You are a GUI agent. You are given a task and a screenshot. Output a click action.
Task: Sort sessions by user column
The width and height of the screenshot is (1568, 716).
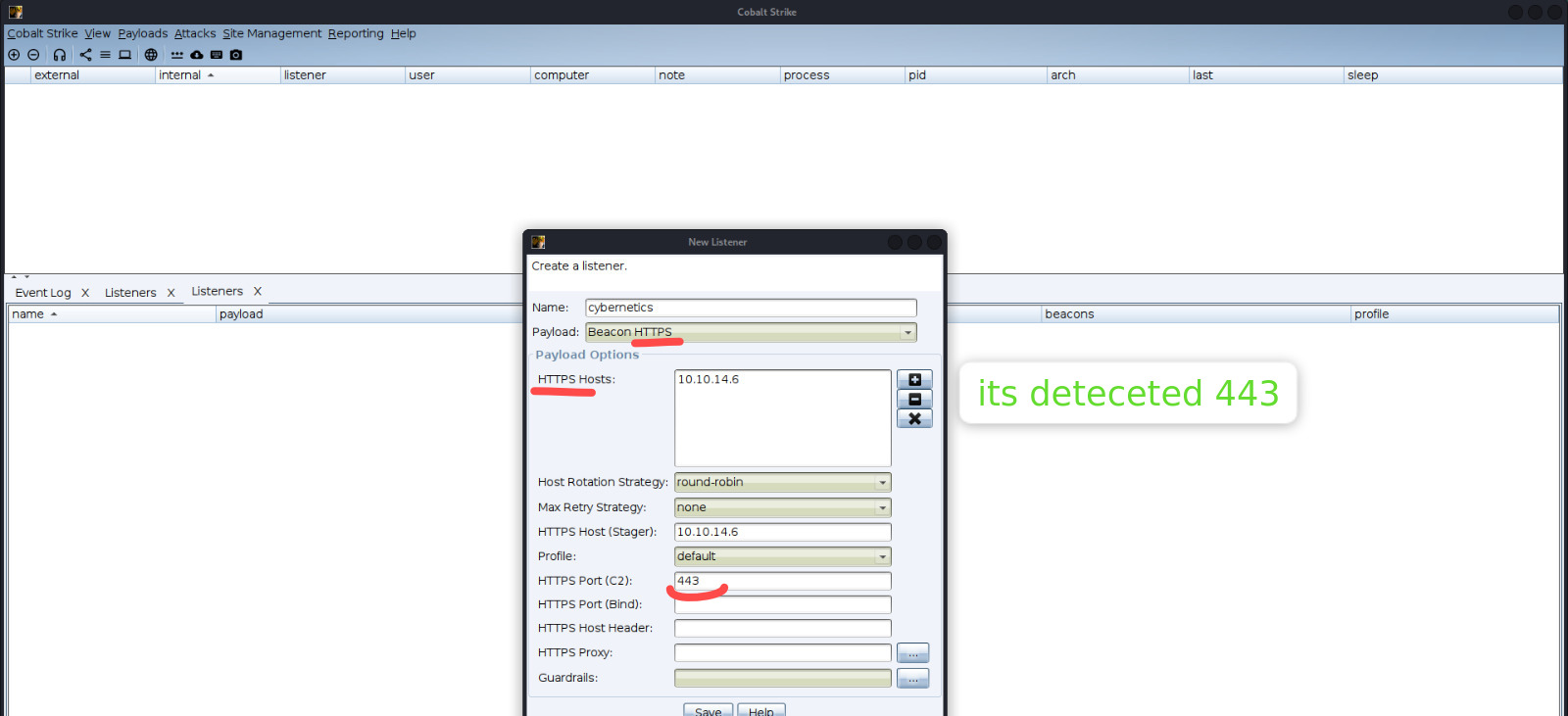[x=466, y=75]
